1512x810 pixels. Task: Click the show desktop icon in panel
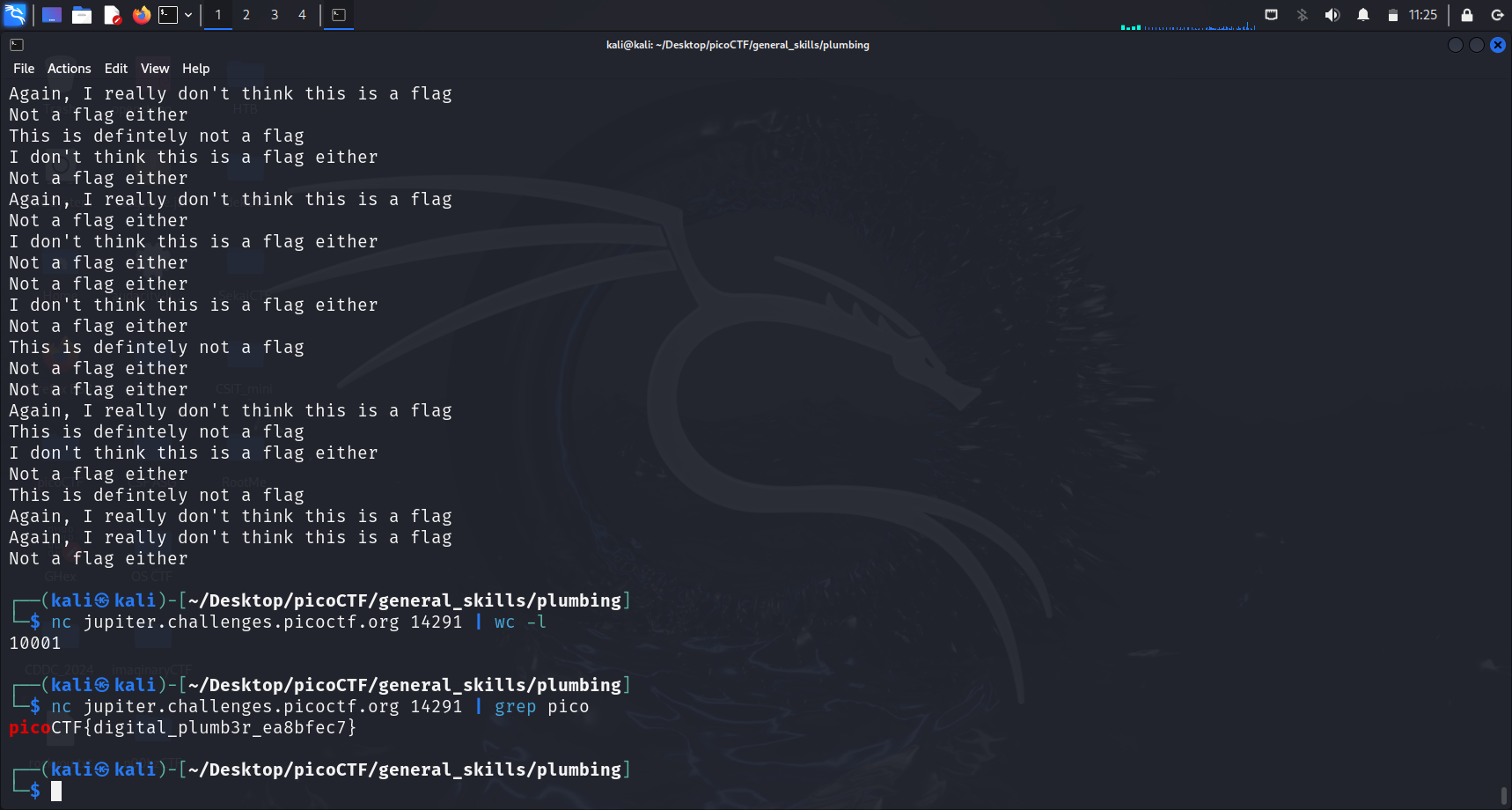[x=52, y=15]
